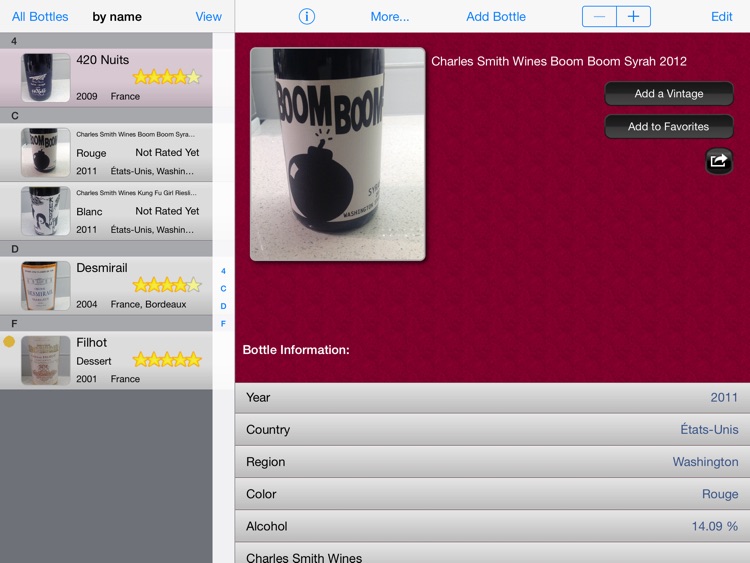This screenshot has height=563, width=750.
Task: Jump to index letter C
Action: point(223,288)
